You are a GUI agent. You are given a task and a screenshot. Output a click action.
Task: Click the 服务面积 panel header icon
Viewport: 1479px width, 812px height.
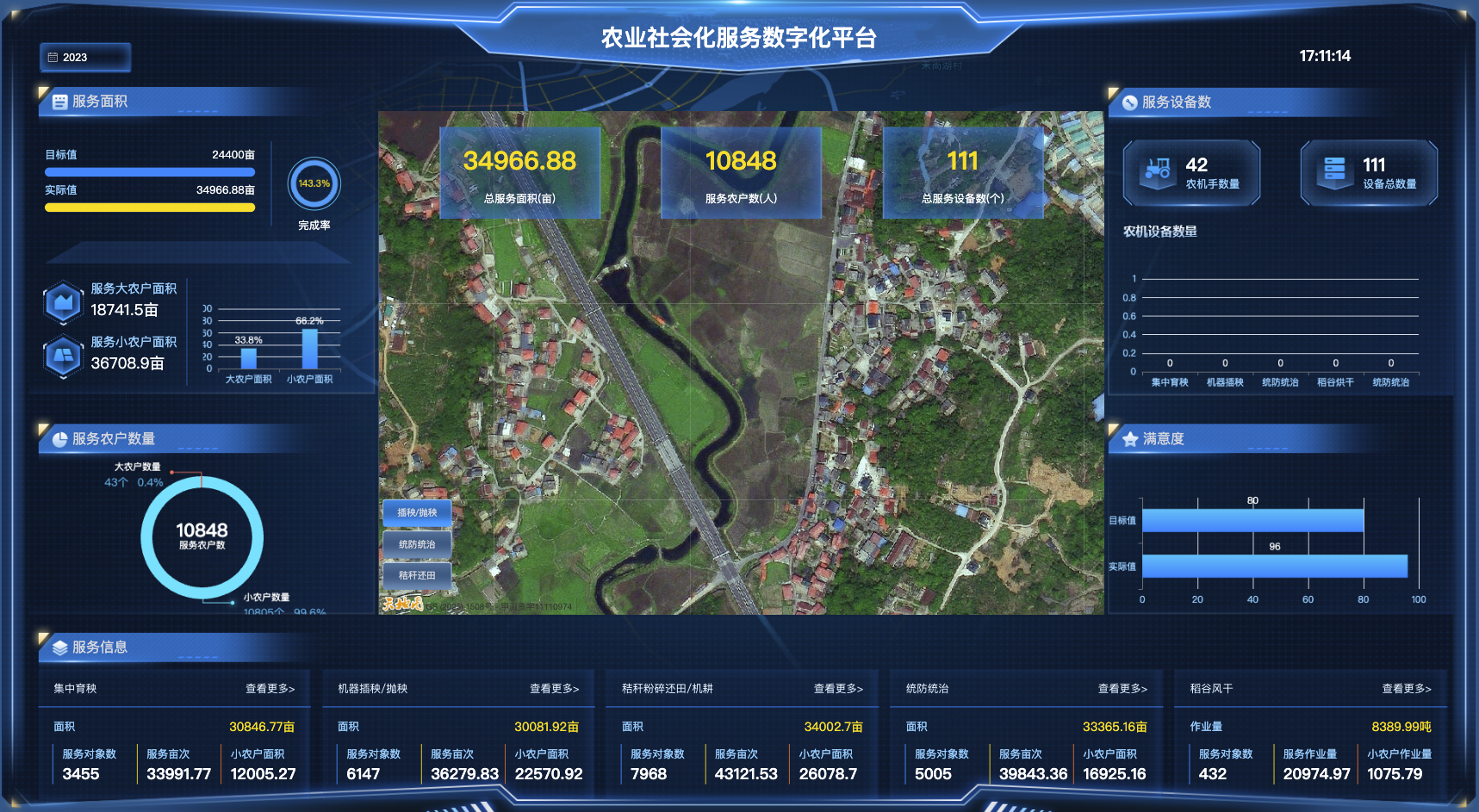pyautogui.click(x=59, y=102)
